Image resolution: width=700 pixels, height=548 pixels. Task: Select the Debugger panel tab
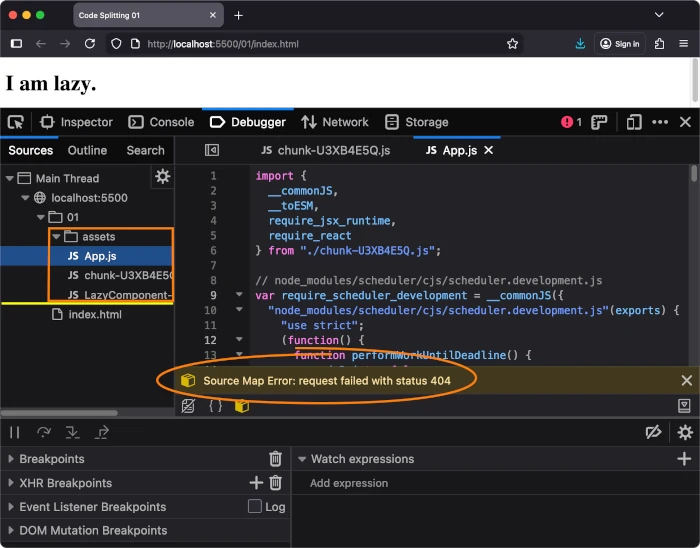(248, 122)
